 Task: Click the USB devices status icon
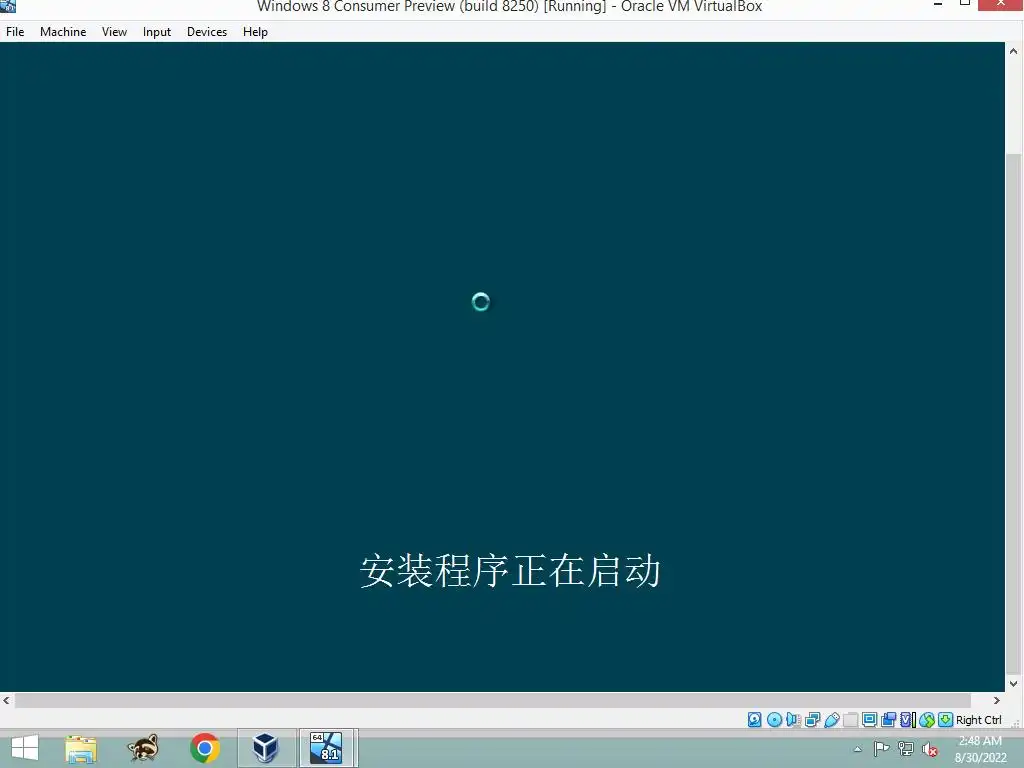(x=831, y=720)
